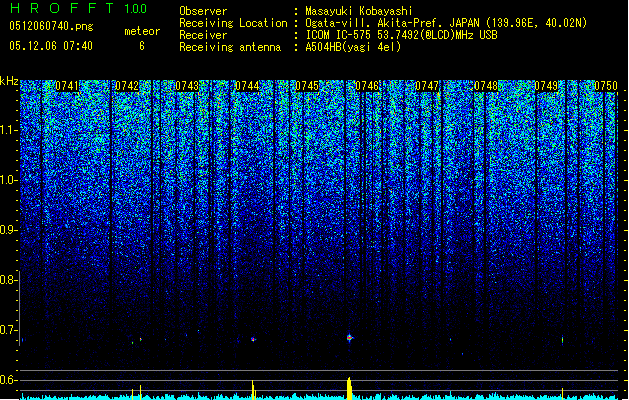
Task: Click the meteor count label
Action: click(x=142, y=31)
